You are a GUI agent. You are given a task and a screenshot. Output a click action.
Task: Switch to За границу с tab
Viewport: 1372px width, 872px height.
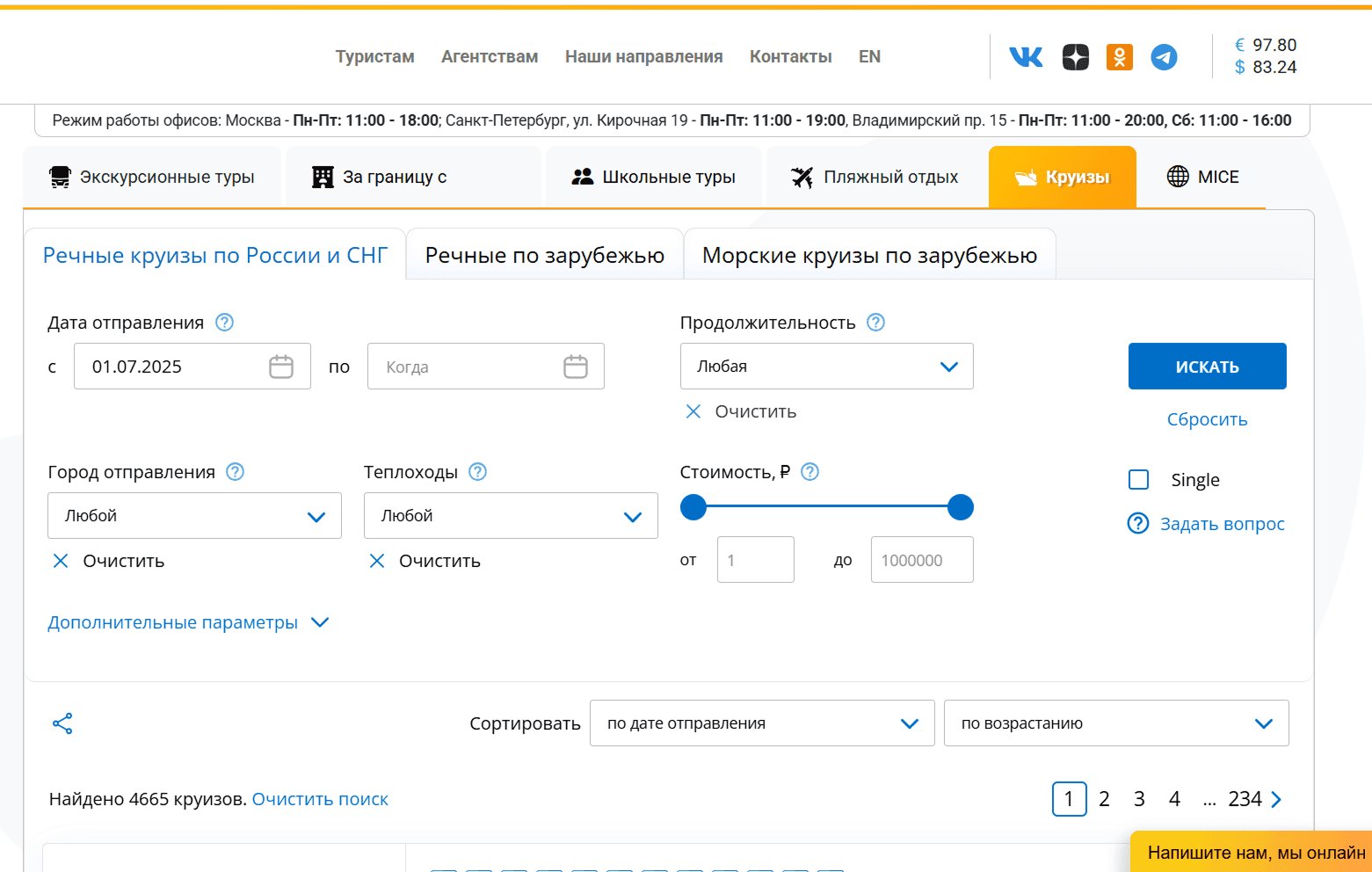[412, 177]
